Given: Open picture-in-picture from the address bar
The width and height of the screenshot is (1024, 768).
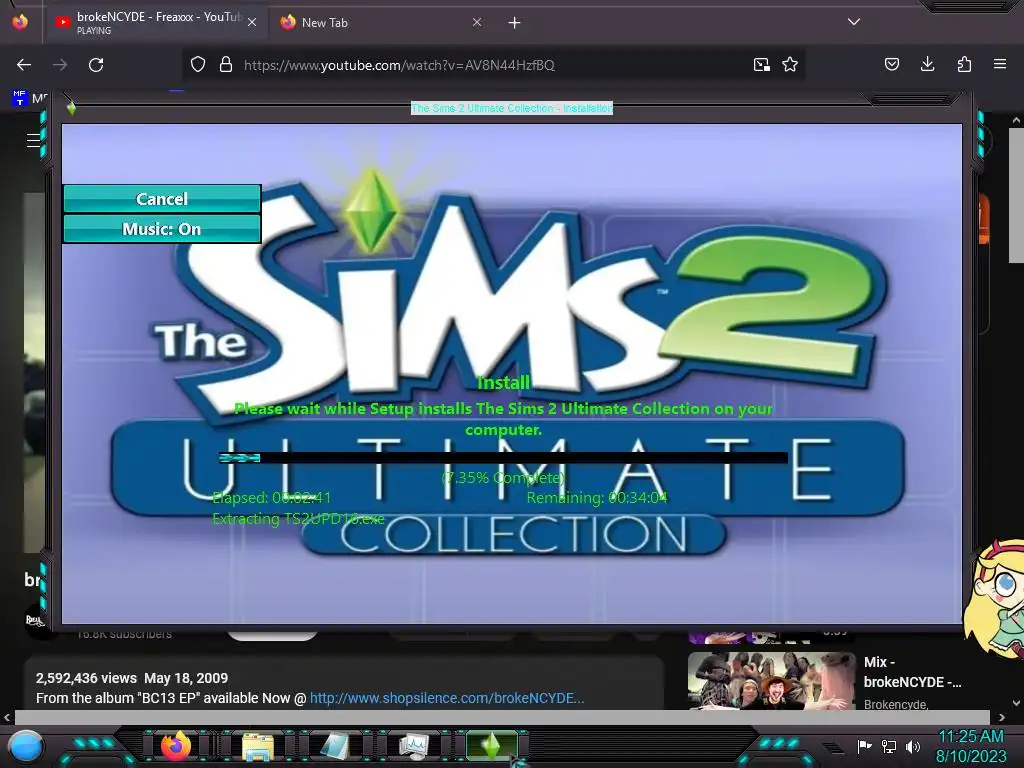Looking at the screenshot, I should coord(761,65).
